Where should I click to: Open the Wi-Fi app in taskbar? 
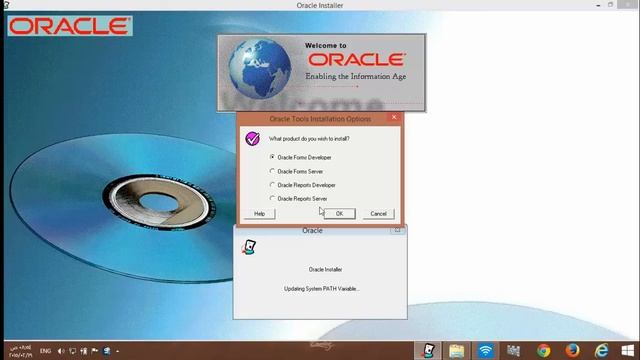click(x=485, y=351)
